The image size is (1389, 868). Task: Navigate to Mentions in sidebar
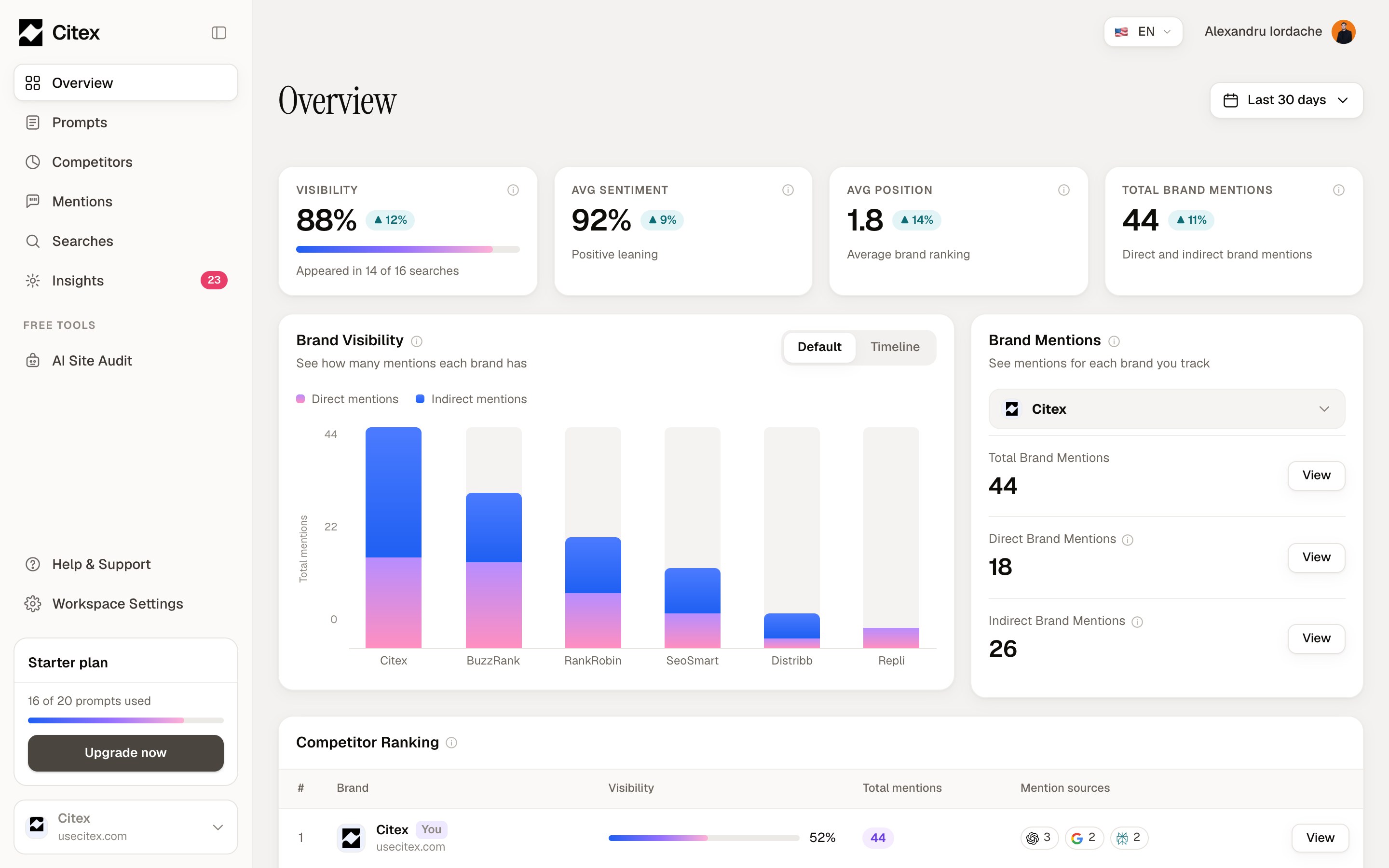(x=126, y=202)
